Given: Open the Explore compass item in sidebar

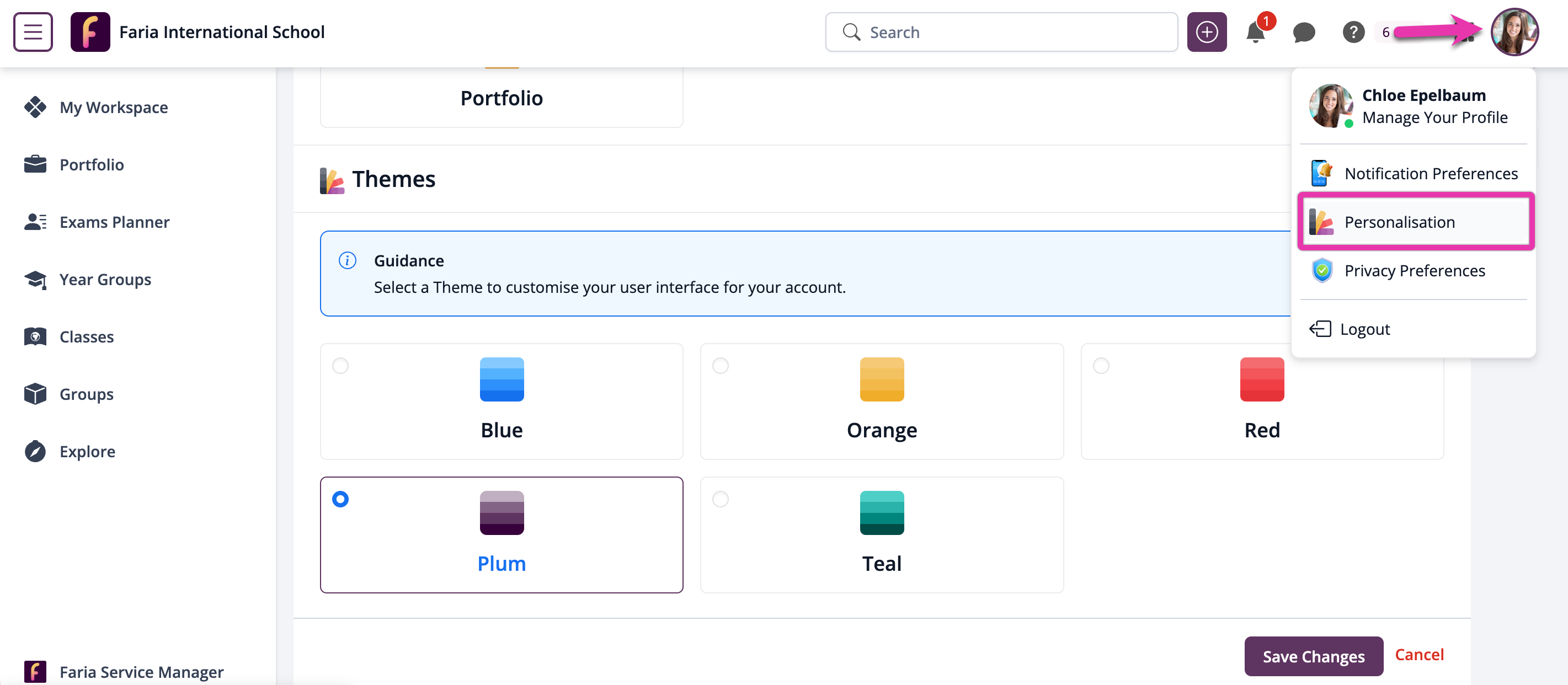Looking at the screenshot, I should pyautogui.click(x=87, y=451).
